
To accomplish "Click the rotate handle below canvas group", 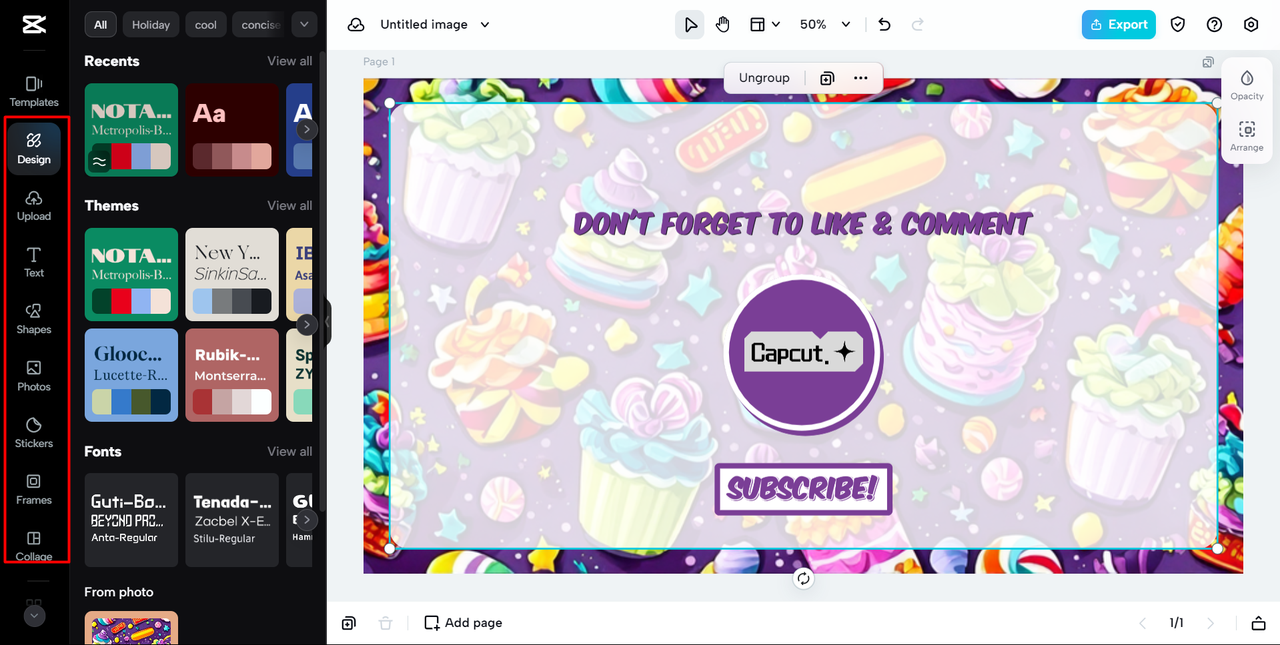I will pyautogui.click(x=803, y=578).
